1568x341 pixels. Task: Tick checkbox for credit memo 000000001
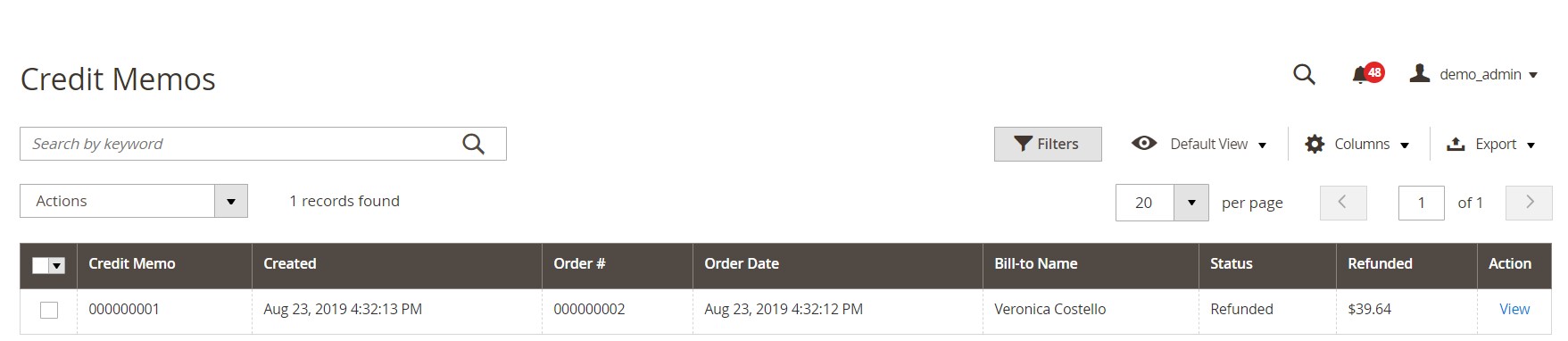tap(49, 310)
